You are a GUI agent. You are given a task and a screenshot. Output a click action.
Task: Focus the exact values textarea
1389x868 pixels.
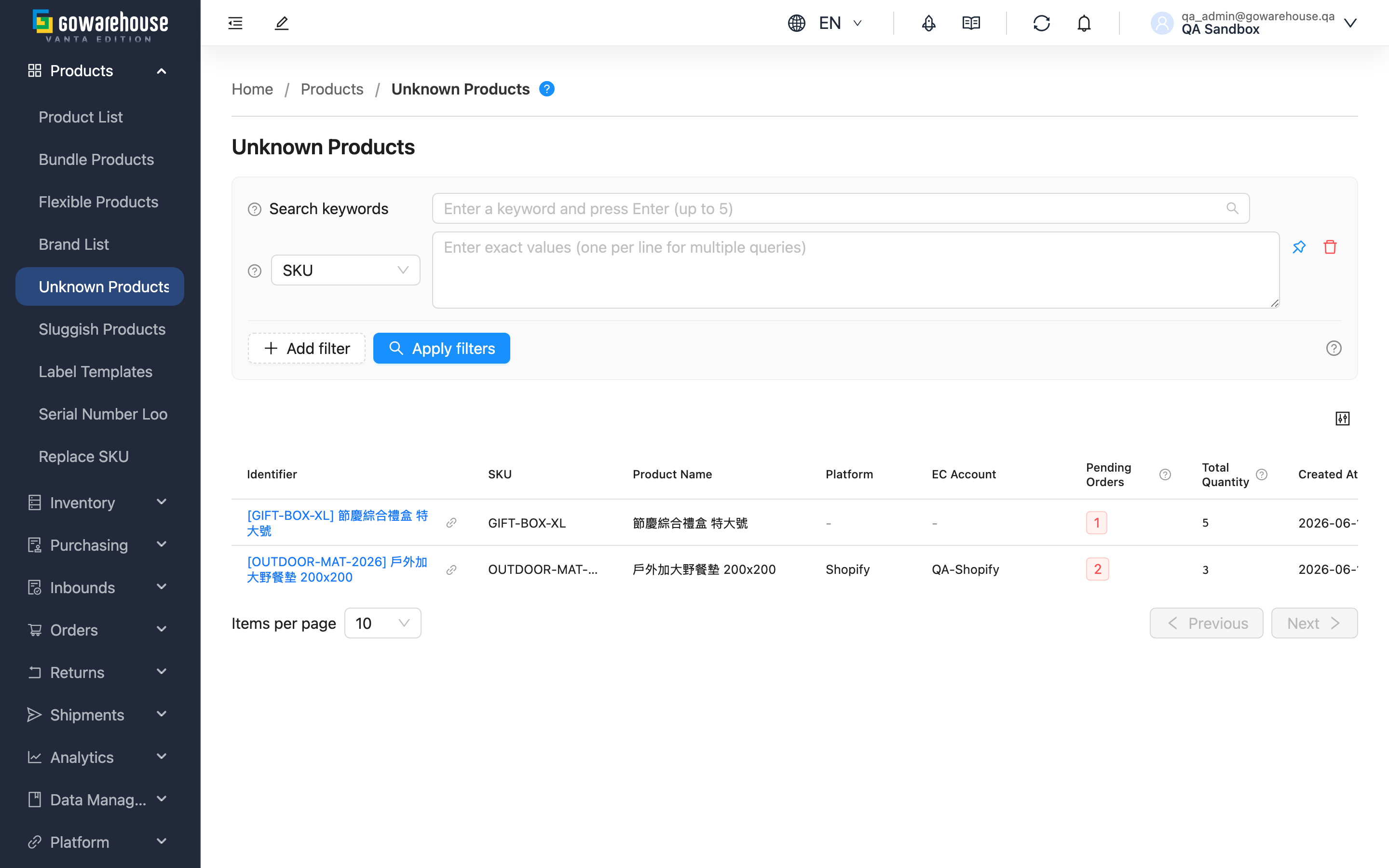coord(855,270)
